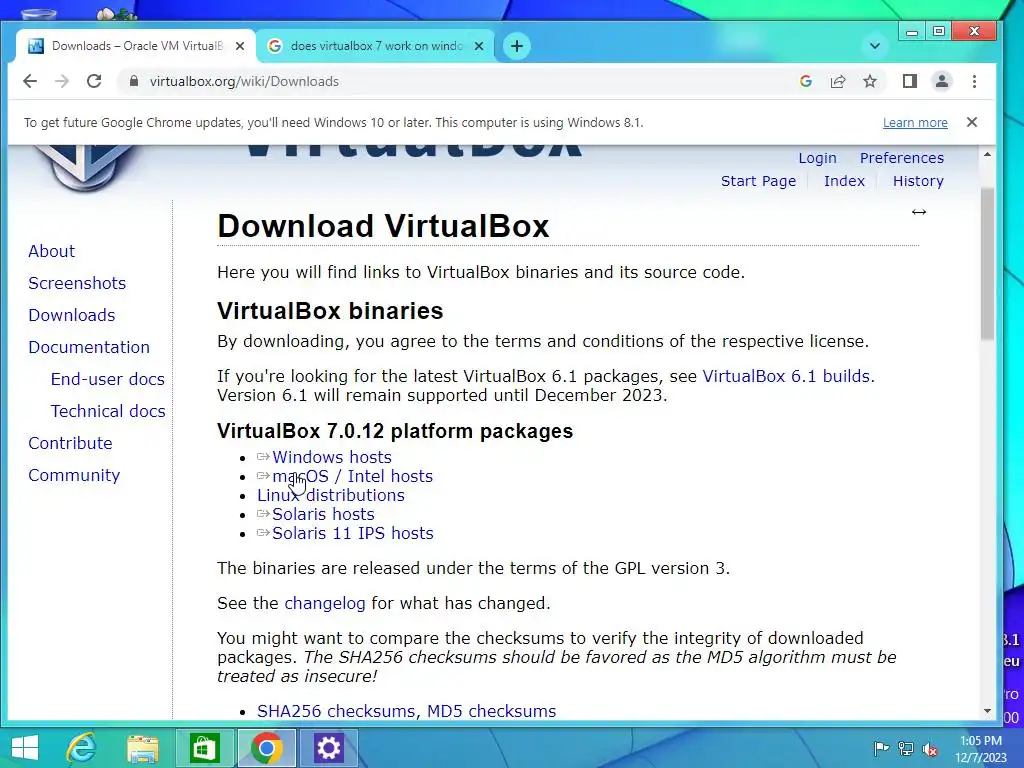The image size is (1024, 768).
Task: Open the Learn more link
Action: pos(915,122)
